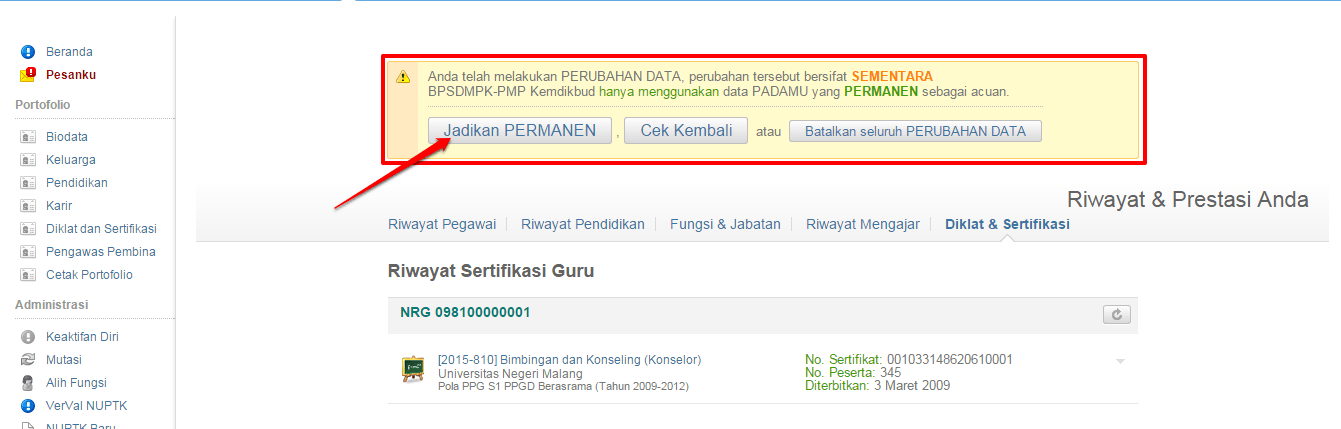The height and width of the screenshot is (429, 1341).
Task: Click the Bimbingan dan Konseling (Konselor) entry
Action: [x=570, y=360]
